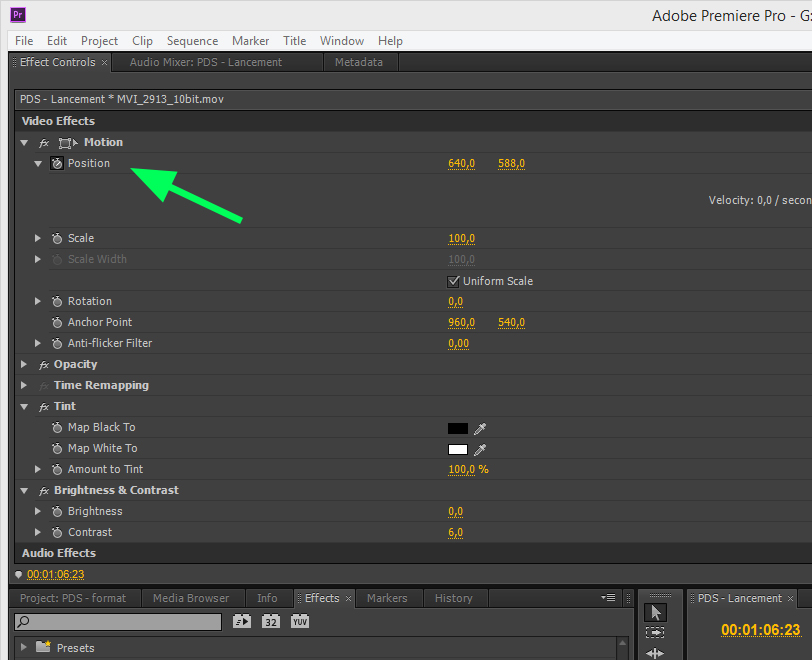The width and height of the screenshot is (812, 660).
Task: Close the Effect Controls tab
Action: click(104, 63)
